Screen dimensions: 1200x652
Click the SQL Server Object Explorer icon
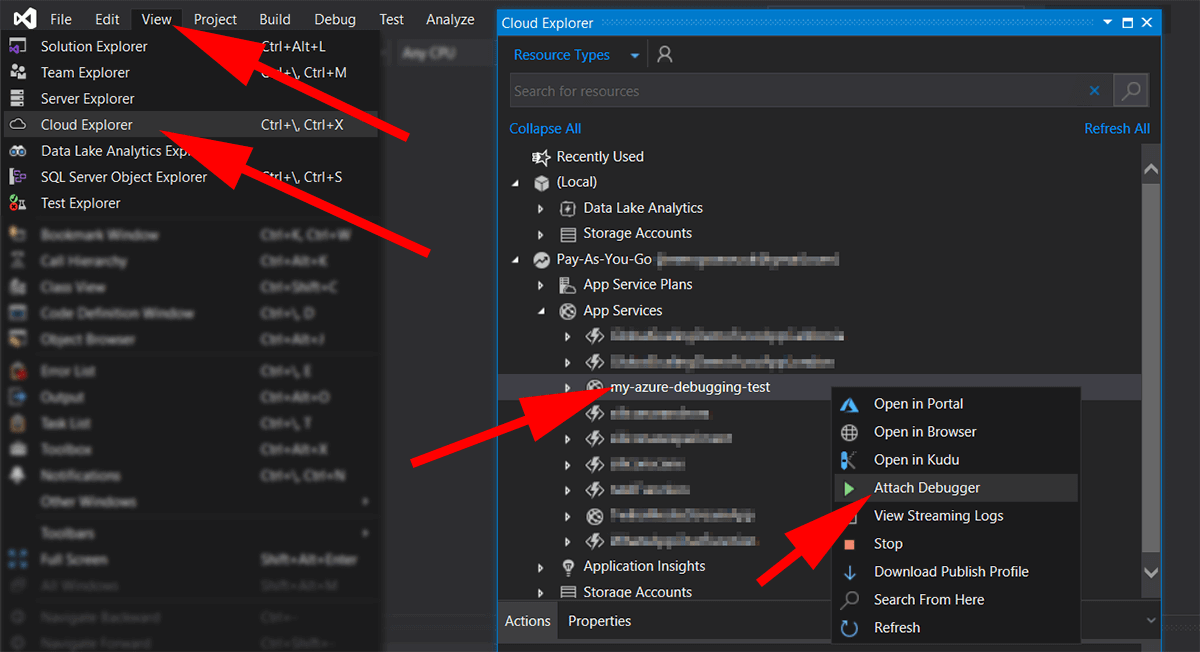click(18, 176)
